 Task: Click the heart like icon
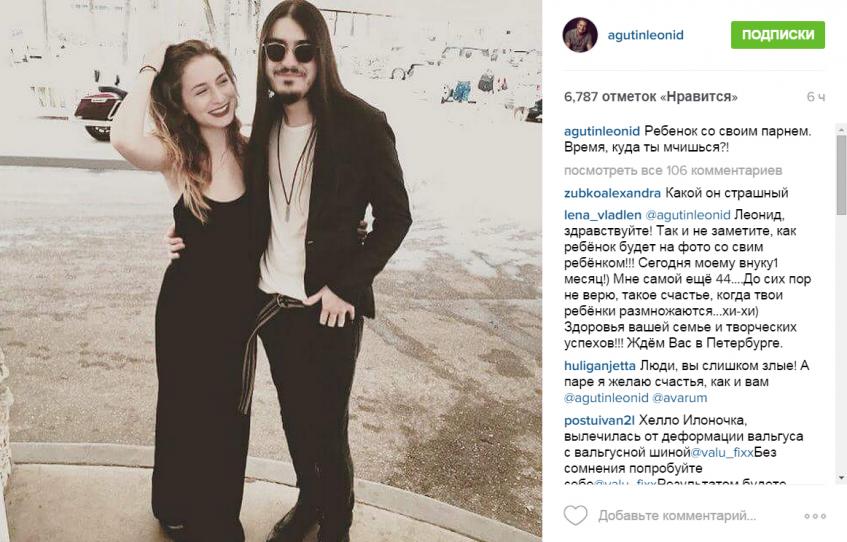tap(575, 515)
